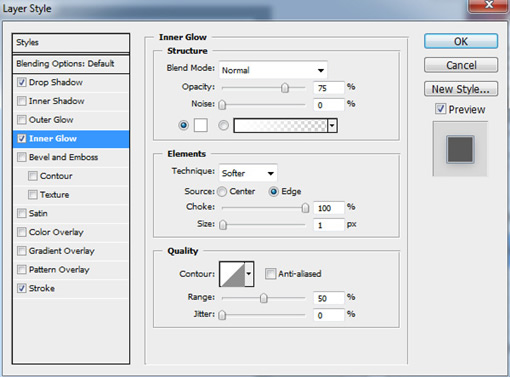Open the Stroke style settings

coord(42,288)
